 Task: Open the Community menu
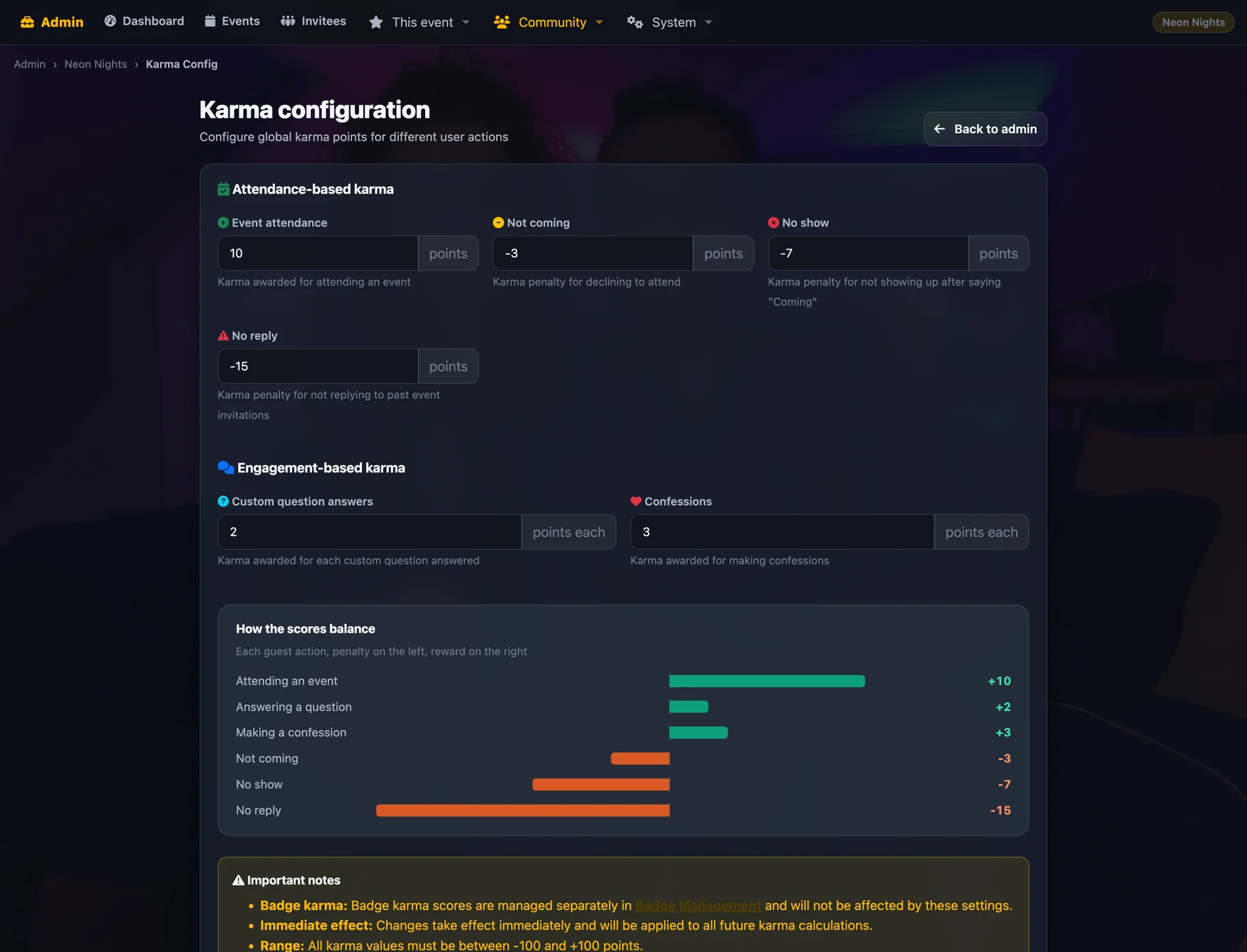(x=549, y=23)
